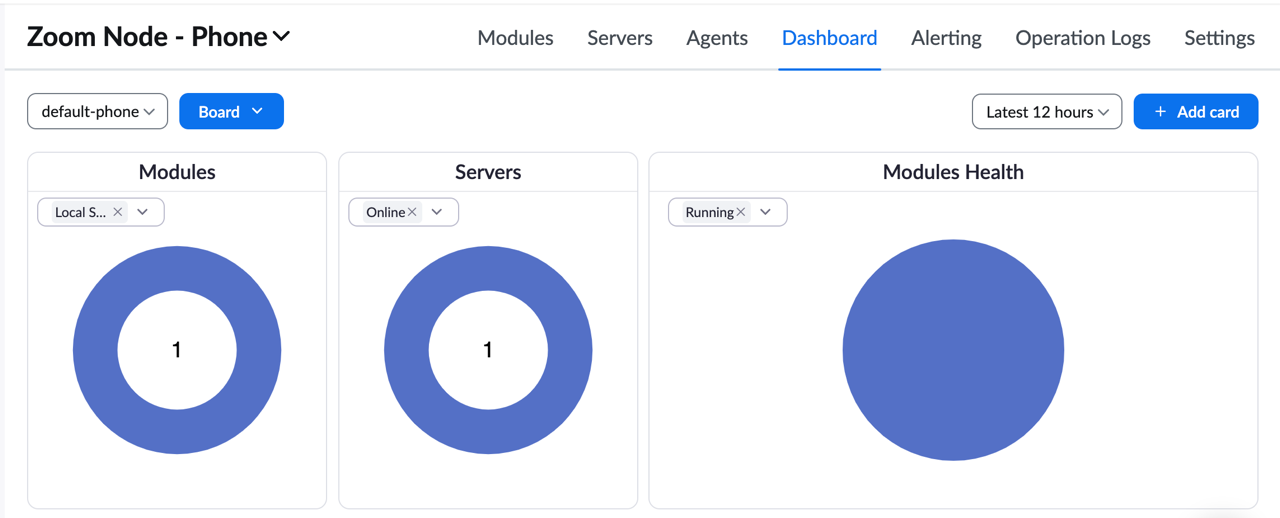Viewport: 1280px width, 518px height.
Task: Click the Modules card title
Action: point(177,172)
